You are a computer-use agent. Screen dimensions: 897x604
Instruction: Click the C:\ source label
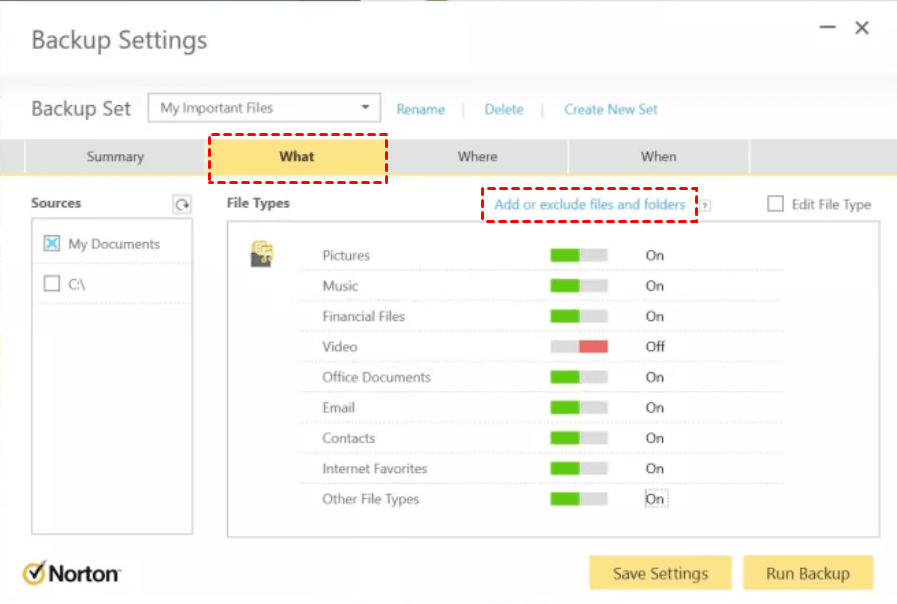tap(77, 284)
